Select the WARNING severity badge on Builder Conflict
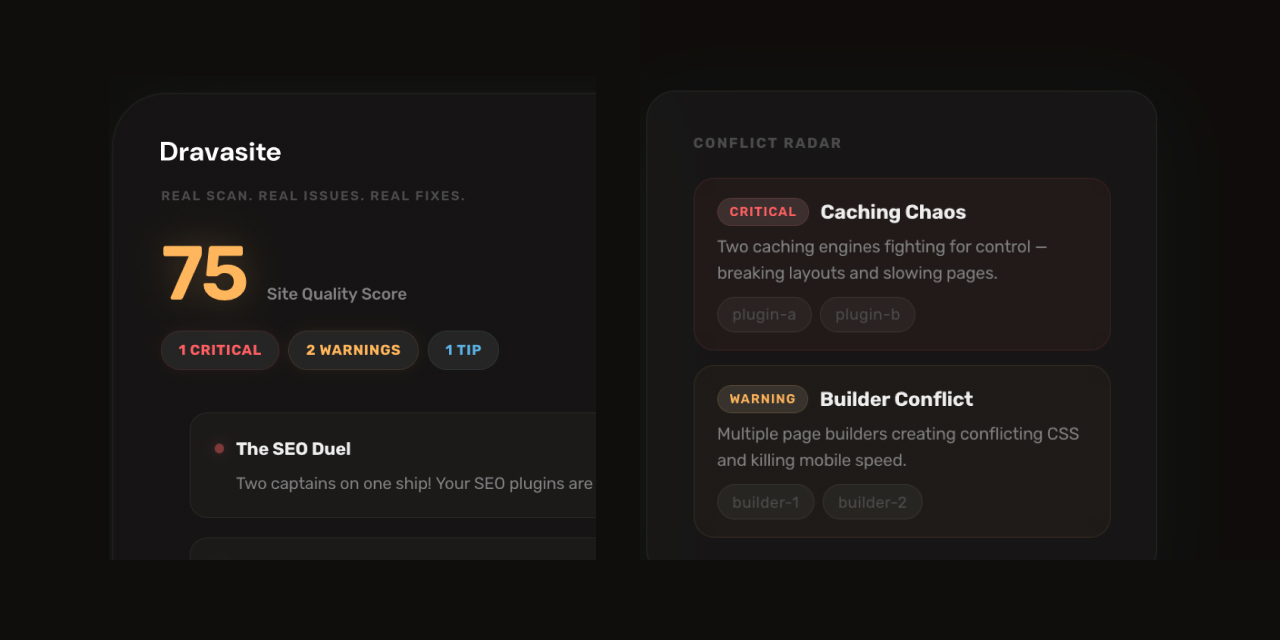 [x=762, y=399]
